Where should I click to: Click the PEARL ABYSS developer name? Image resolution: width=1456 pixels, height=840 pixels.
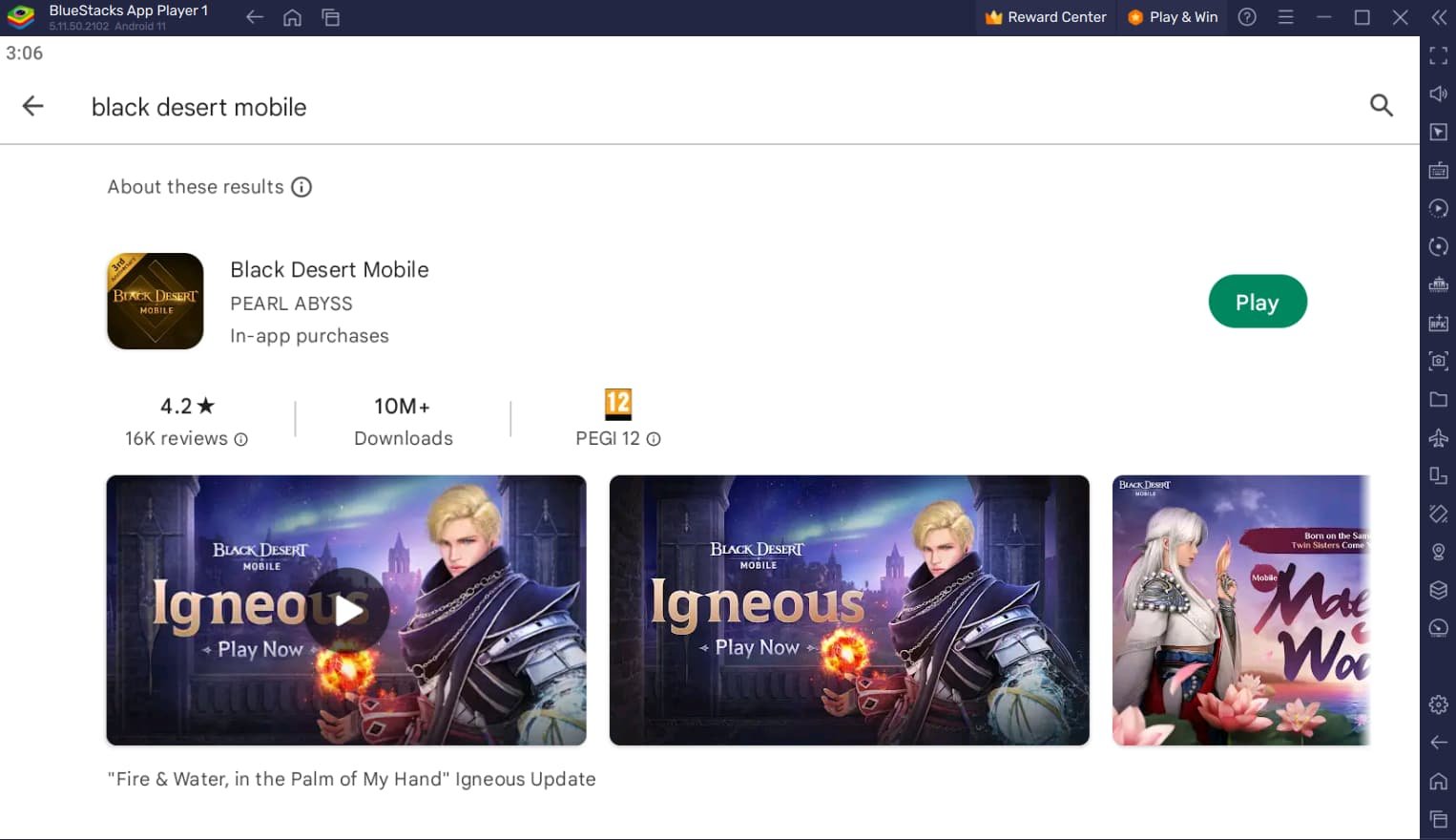(x=291, y=304)
